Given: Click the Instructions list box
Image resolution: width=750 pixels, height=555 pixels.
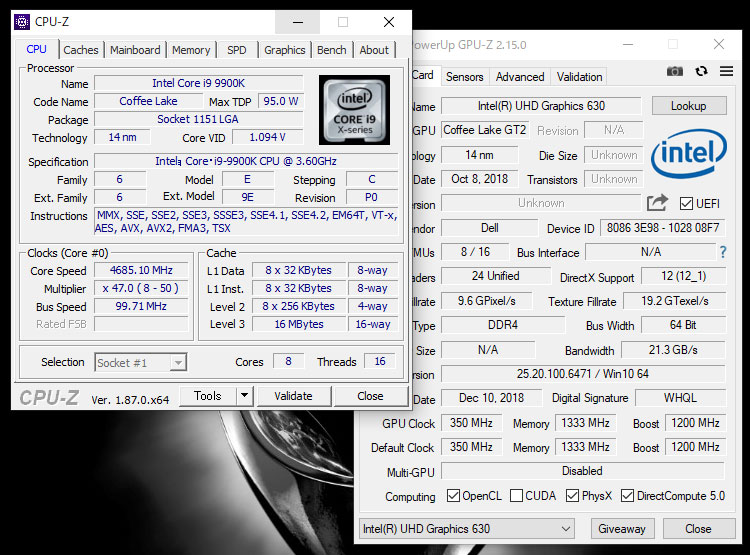Looking at the screenshot, I should 246,222.
